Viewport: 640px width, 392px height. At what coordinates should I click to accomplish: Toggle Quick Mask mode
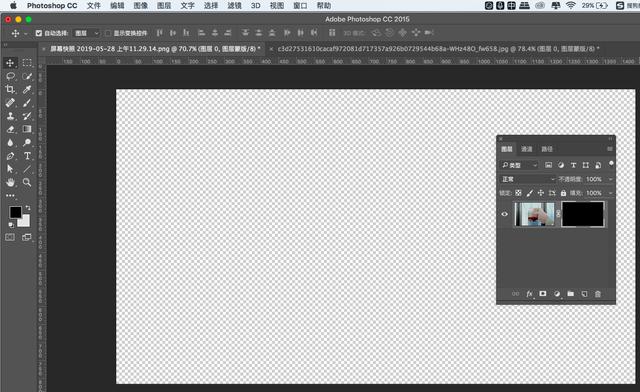10,237
